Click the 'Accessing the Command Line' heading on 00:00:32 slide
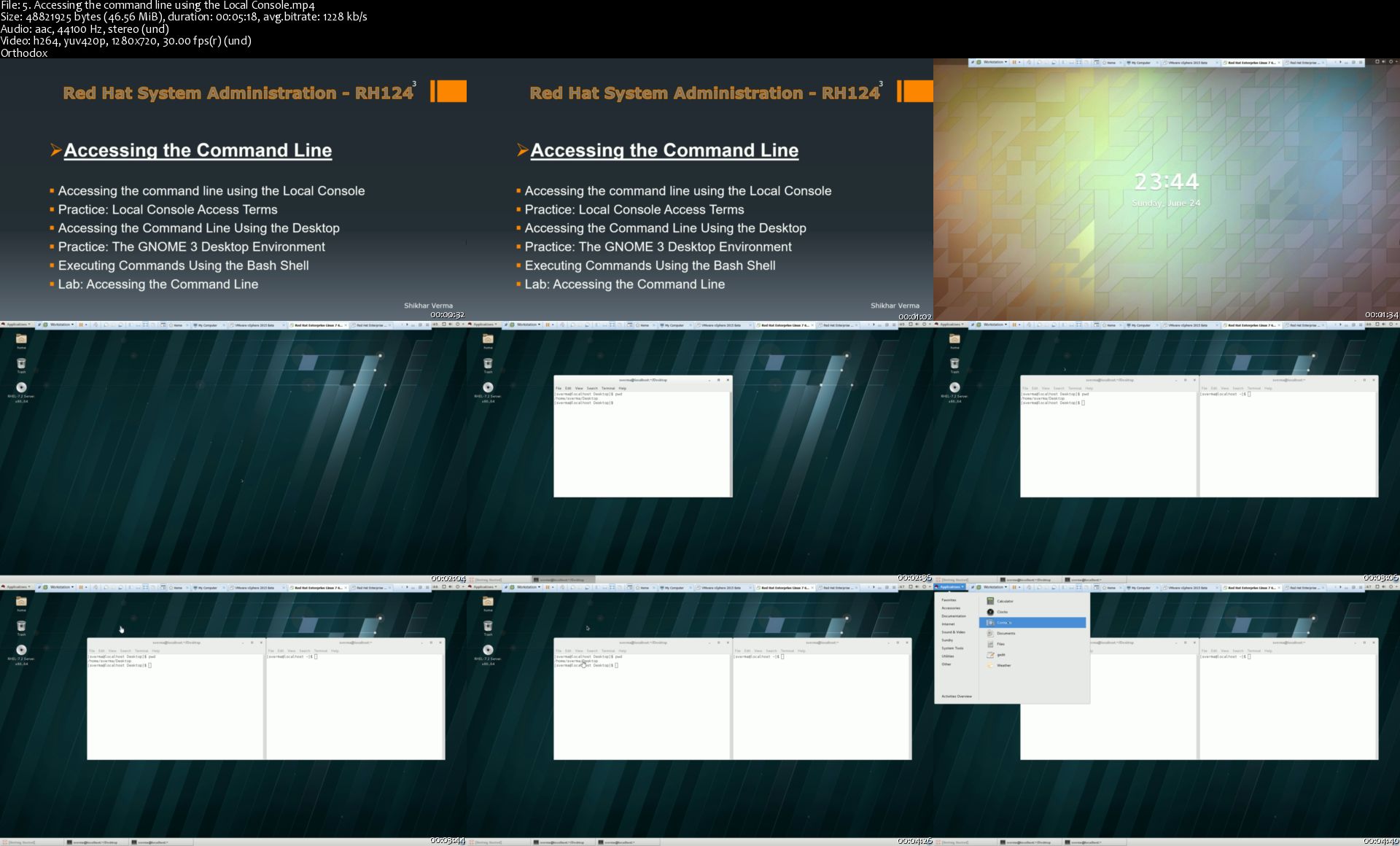Screen dimensions: 1400x846 [198, 150]
